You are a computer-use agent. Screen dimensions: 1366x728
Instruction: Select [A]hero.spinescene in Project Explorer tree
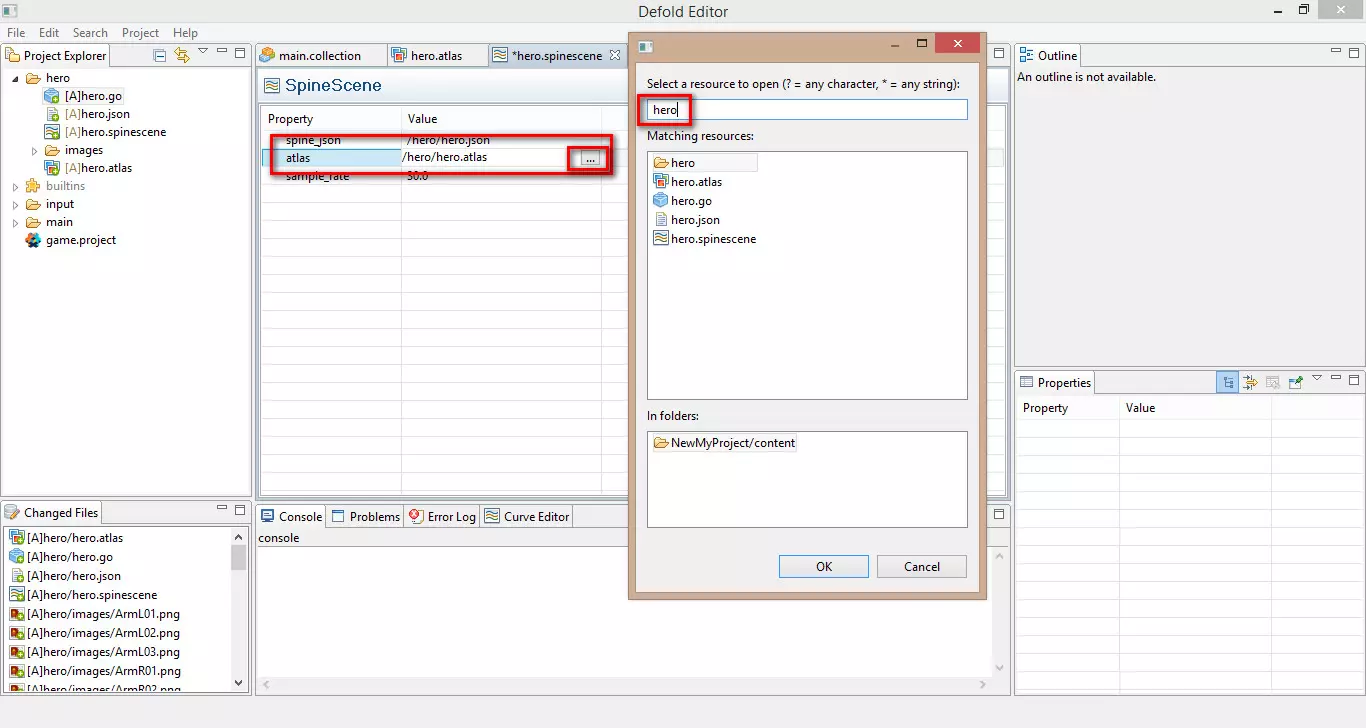click(x=115, y=132)
